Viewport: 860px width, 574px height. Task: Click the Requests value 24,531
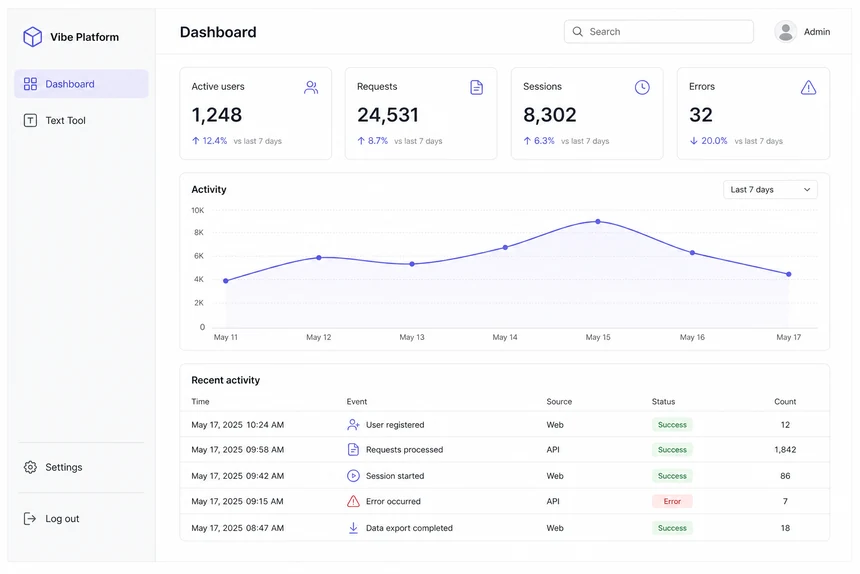(x=388, y=115)
